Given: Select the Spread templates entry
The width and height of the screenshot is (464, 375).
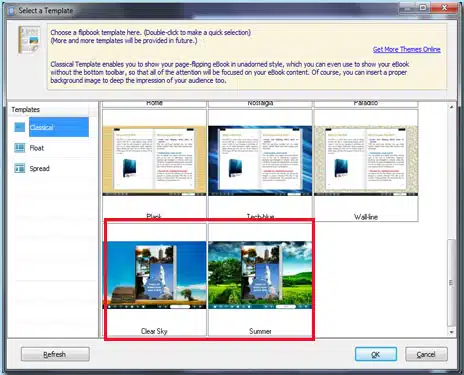Looking at the screenshot, I should pyautogui.click(x=39, y=169).
